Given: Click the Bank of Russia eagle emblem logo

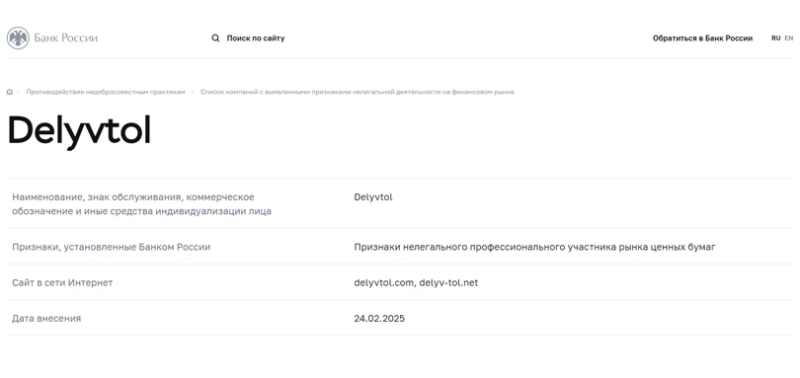Looking at the screenshot, I should [18, 38].
